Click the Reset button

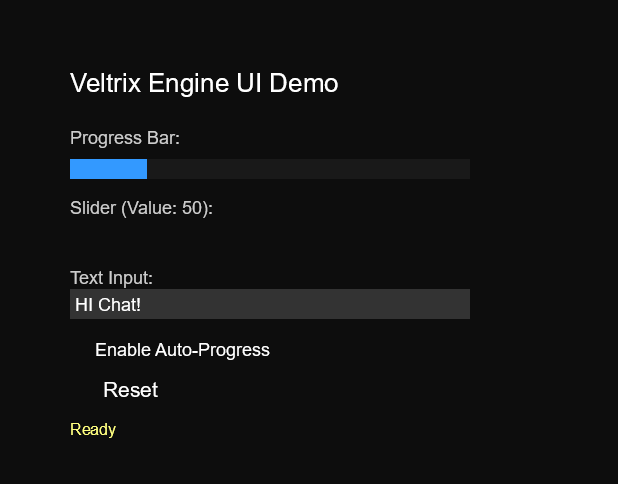pyautogui.click(x=130, y=390)
